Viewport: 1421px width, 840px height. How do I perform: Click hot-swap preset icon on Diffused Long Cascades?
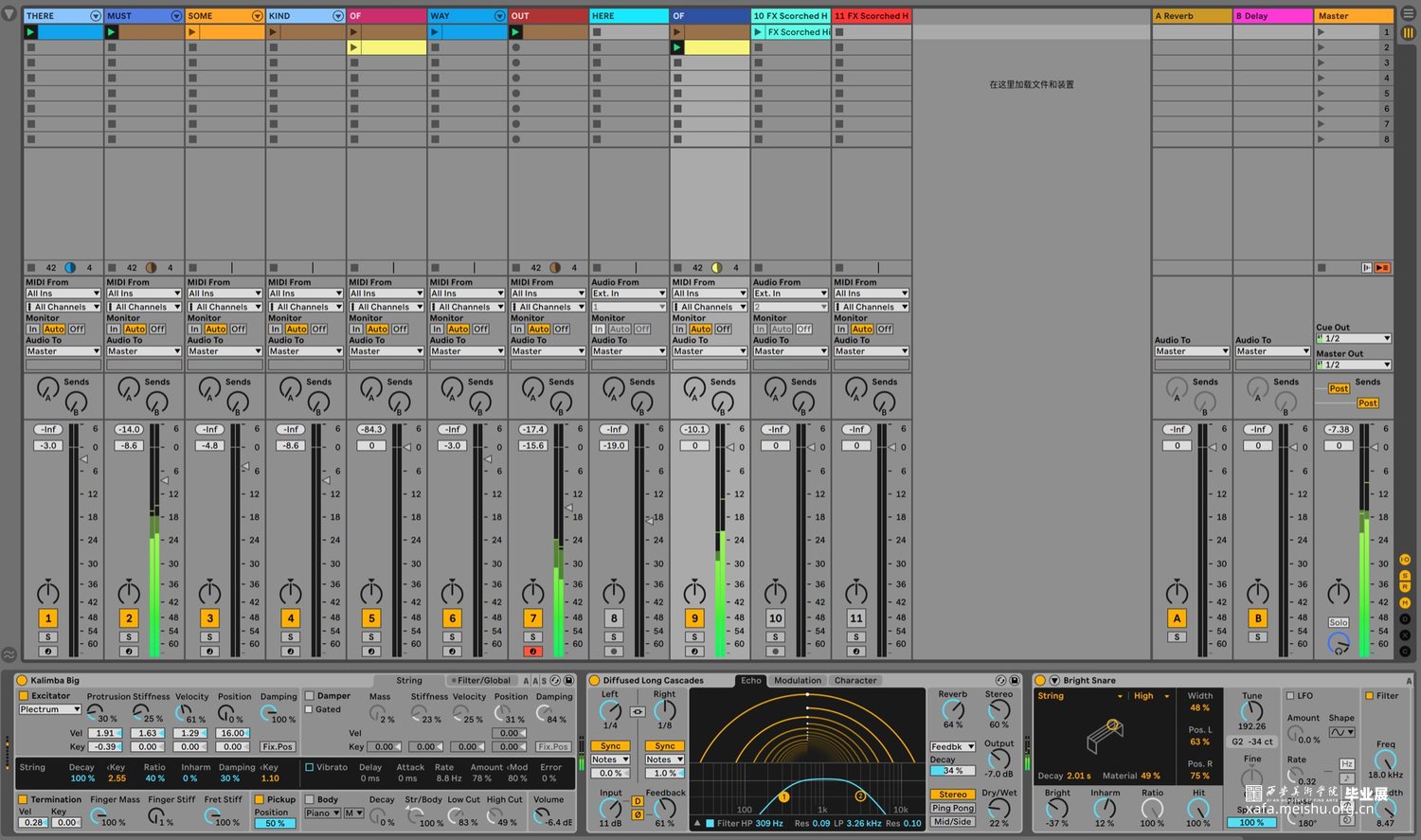pyautogui.click(x=1000, y=681)
